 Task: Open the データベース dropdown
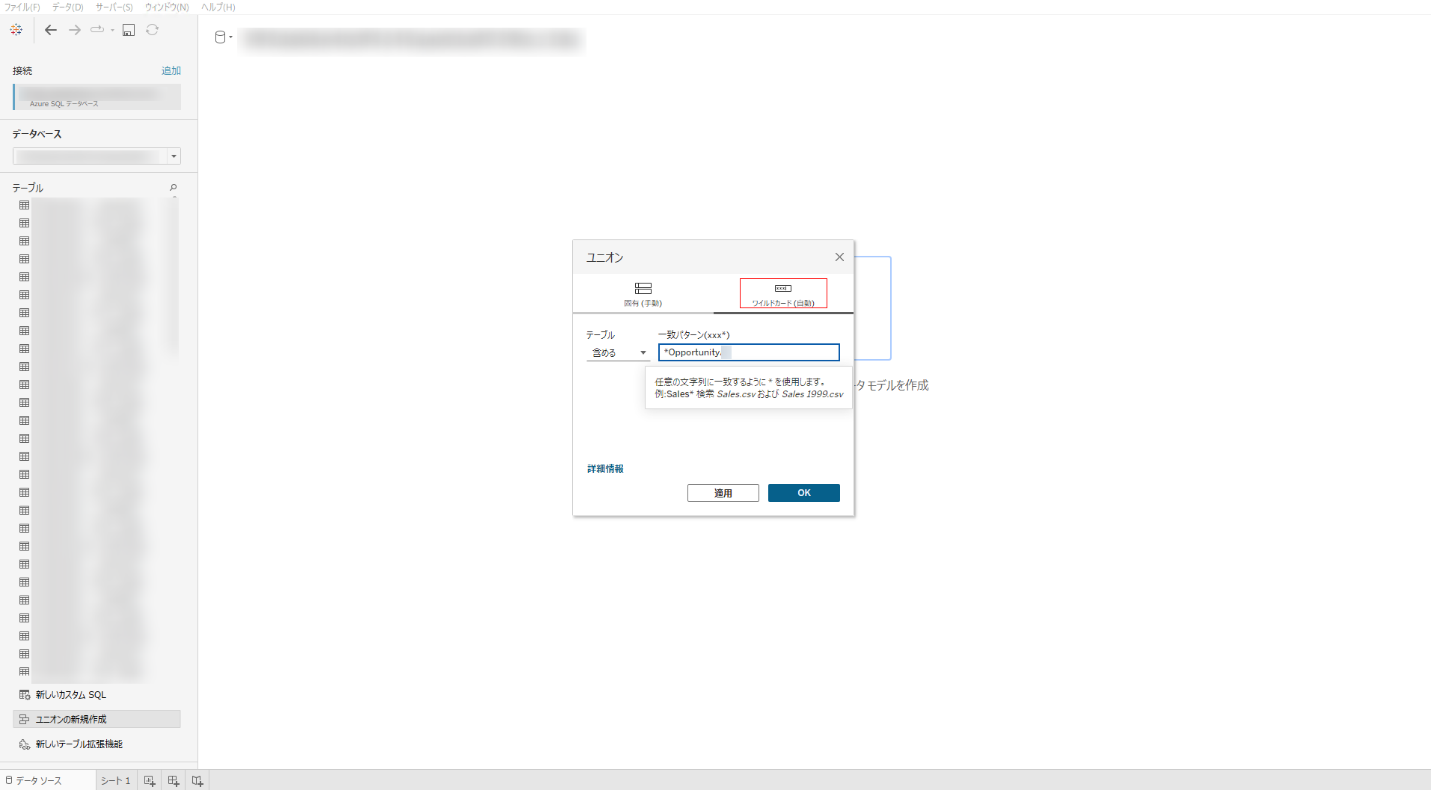coord(174,157)
